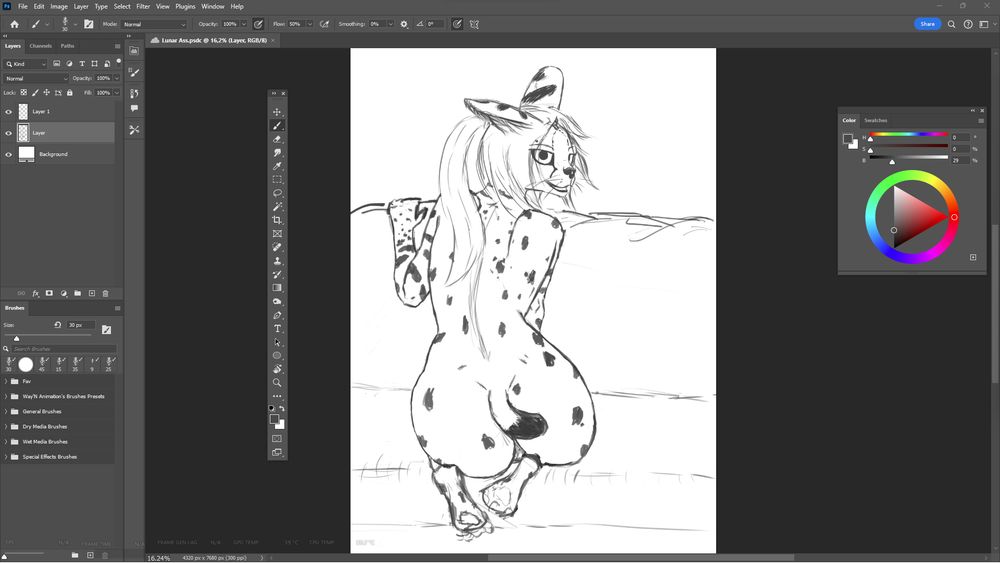Expand the Dry Media Brushes folder
This screenshot has height=563, width=1000.
6,427
